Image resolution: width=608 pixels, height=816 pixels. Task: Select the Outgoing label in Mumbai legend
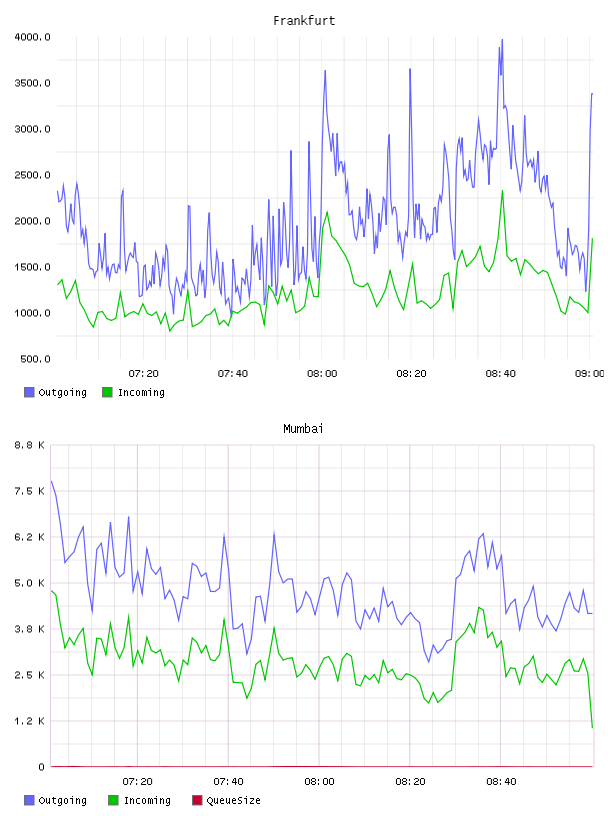pyautogui.click(x=62, y=800)
